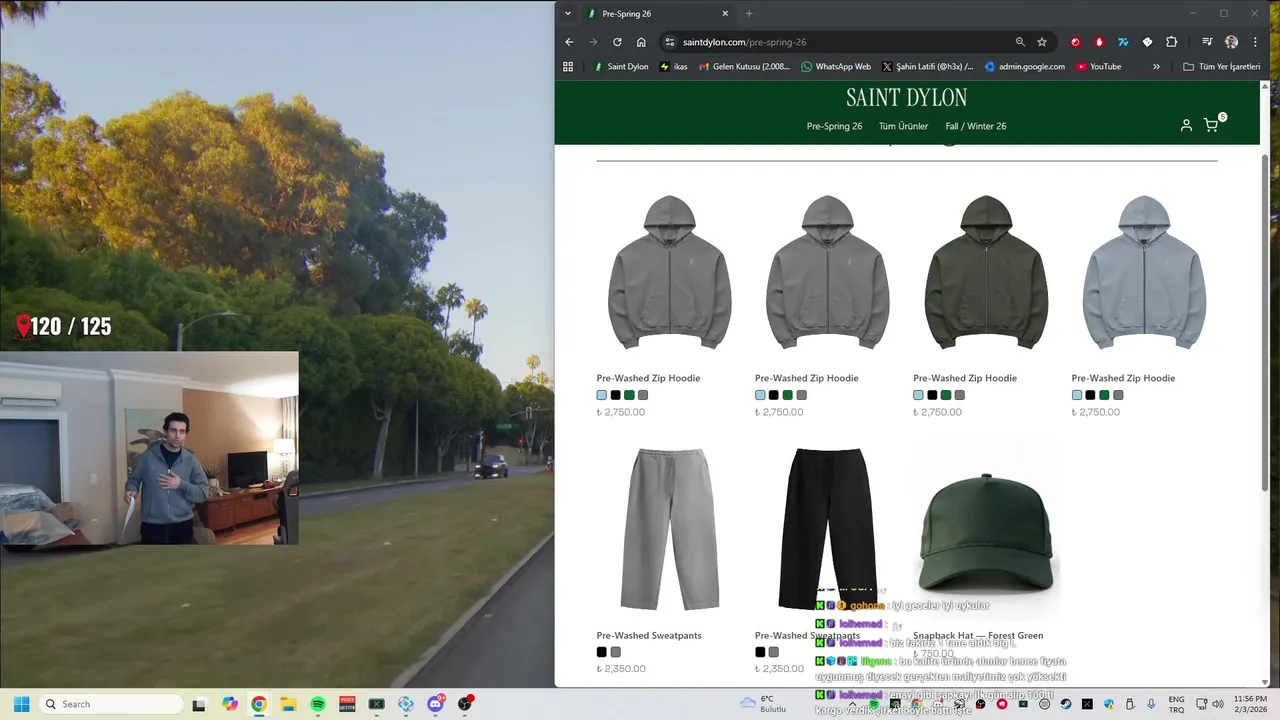This screenshot has height=720, width=1280.
Task: Open the Pre-Spring 26 site menu item
Action: pos(834,126)
